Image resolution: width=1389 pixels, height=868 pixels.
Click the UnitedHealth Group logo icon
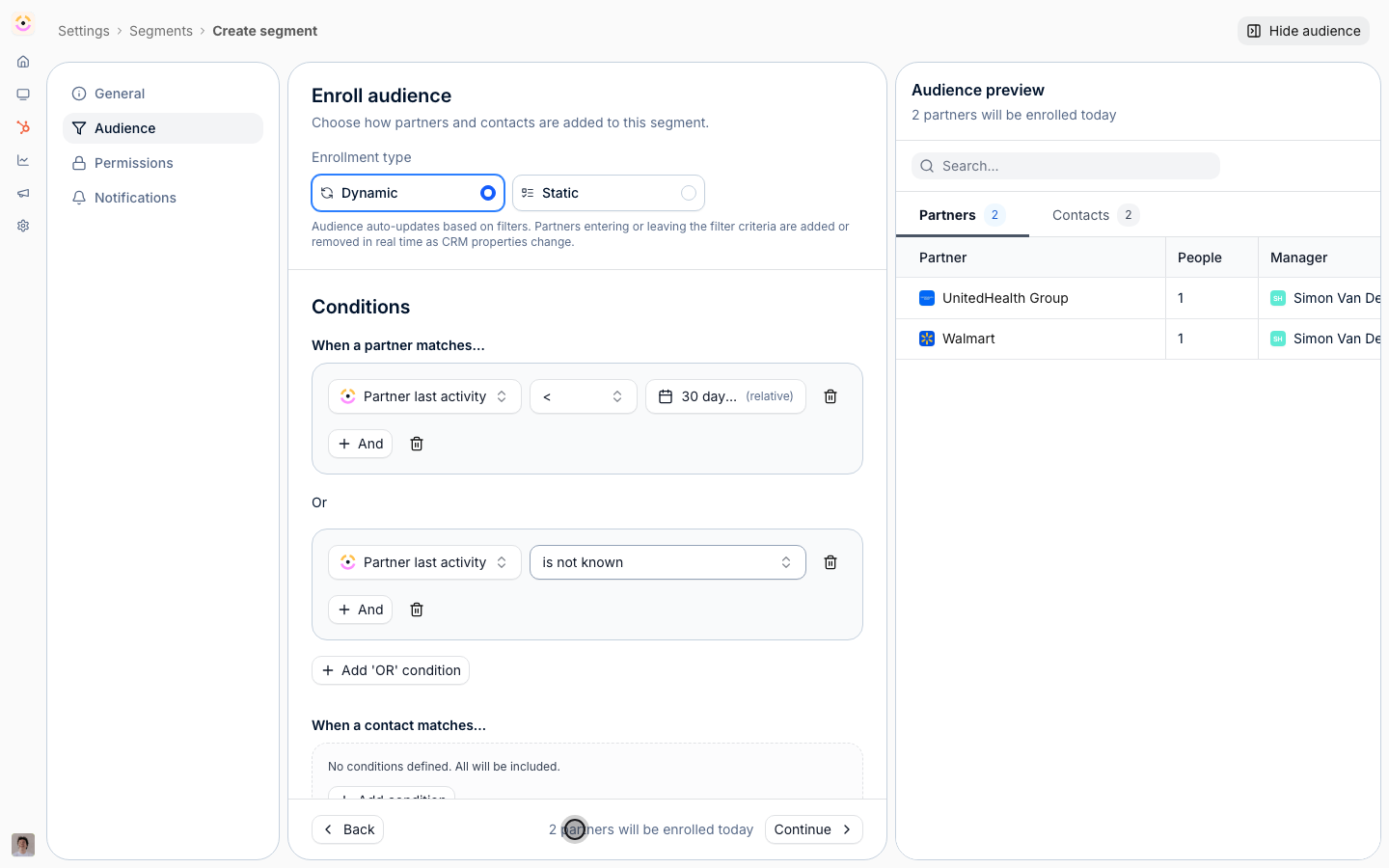(x=927, y=298)
